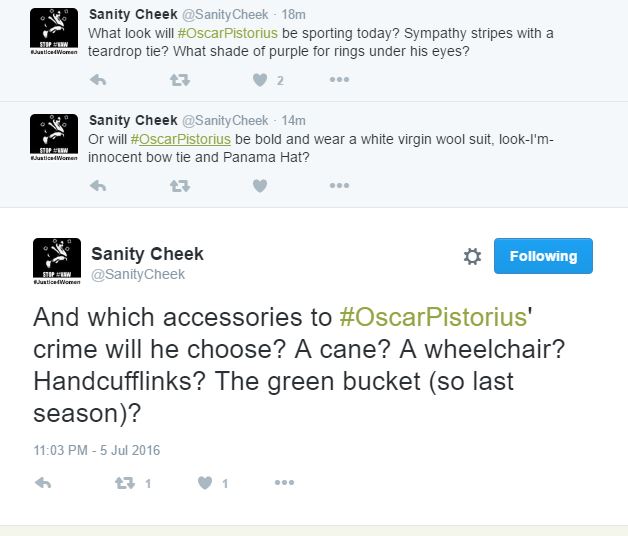Open #OscarPistorius hashtag in the main tweet
The width and height of the screenshot is (628, 536).
432,318
